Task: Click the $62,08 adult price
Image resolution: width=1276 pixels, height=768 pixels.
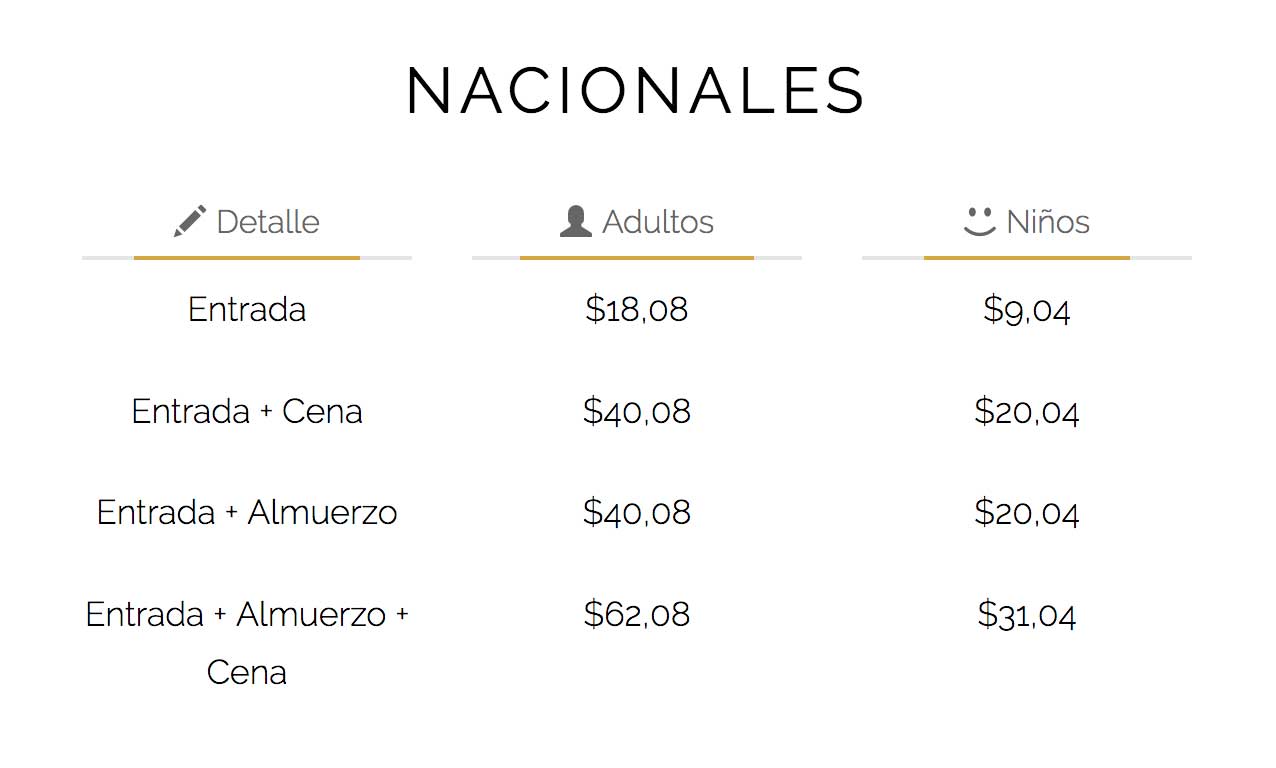Action: tap(637, 613)
